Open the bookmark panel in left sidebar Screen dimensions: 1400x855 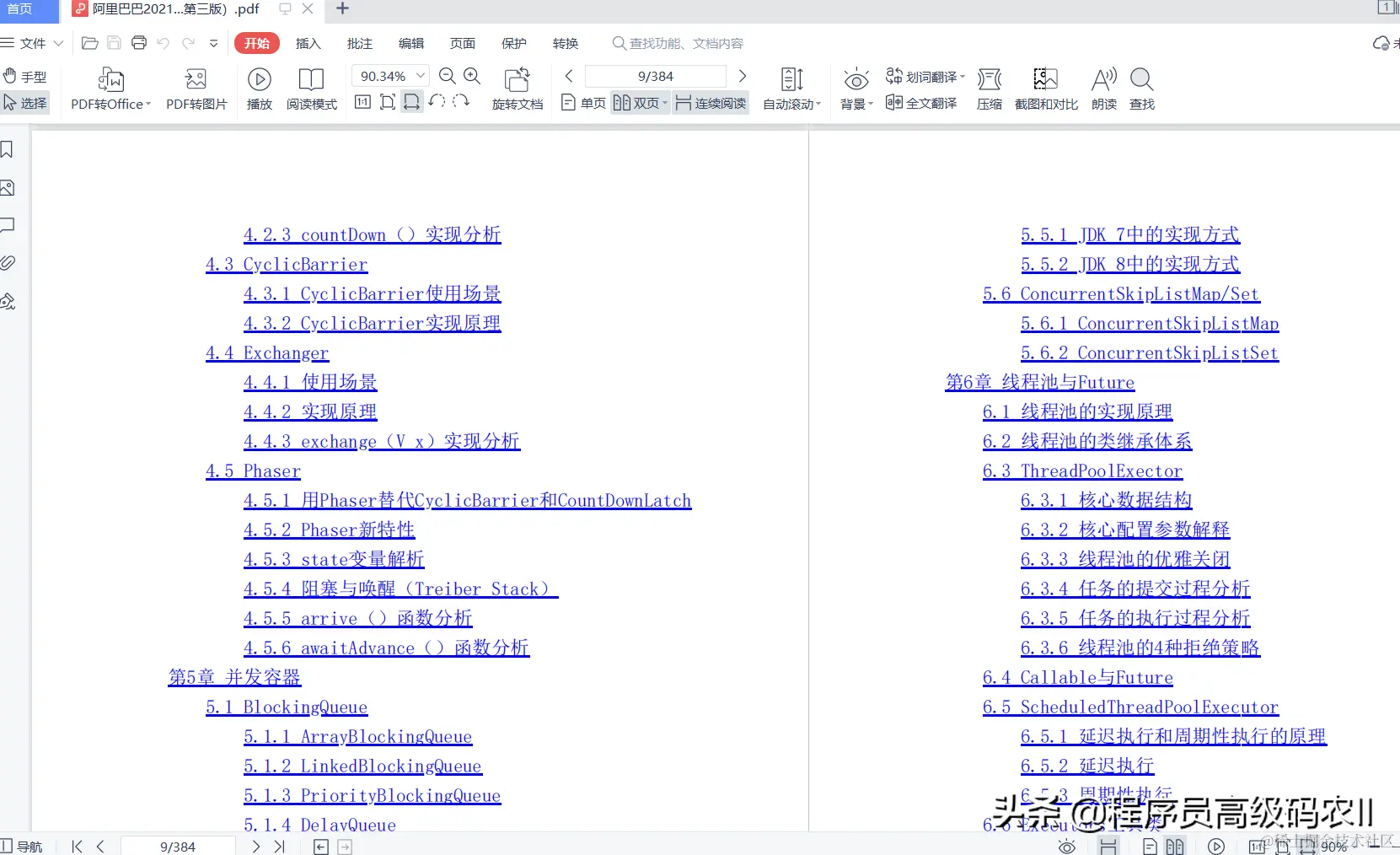(x=8, y=150)
